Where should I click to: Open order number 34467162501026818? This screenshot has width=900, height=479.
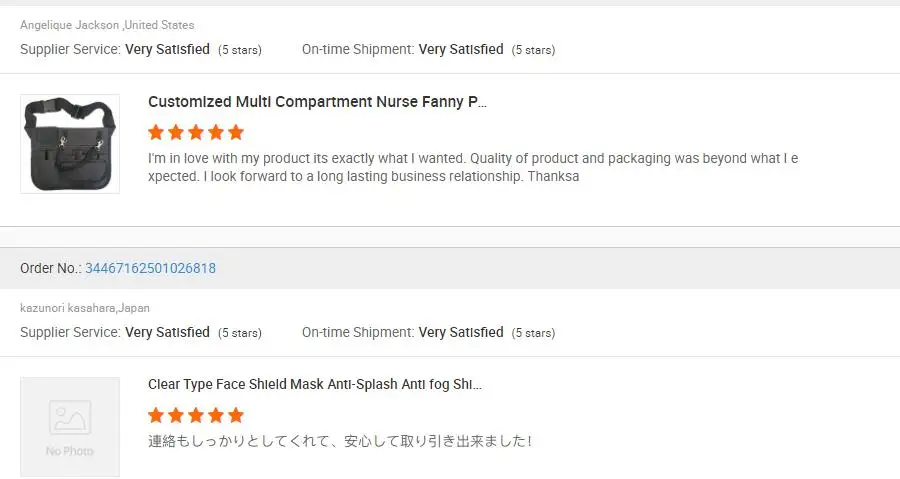click(x=150, y=268)
